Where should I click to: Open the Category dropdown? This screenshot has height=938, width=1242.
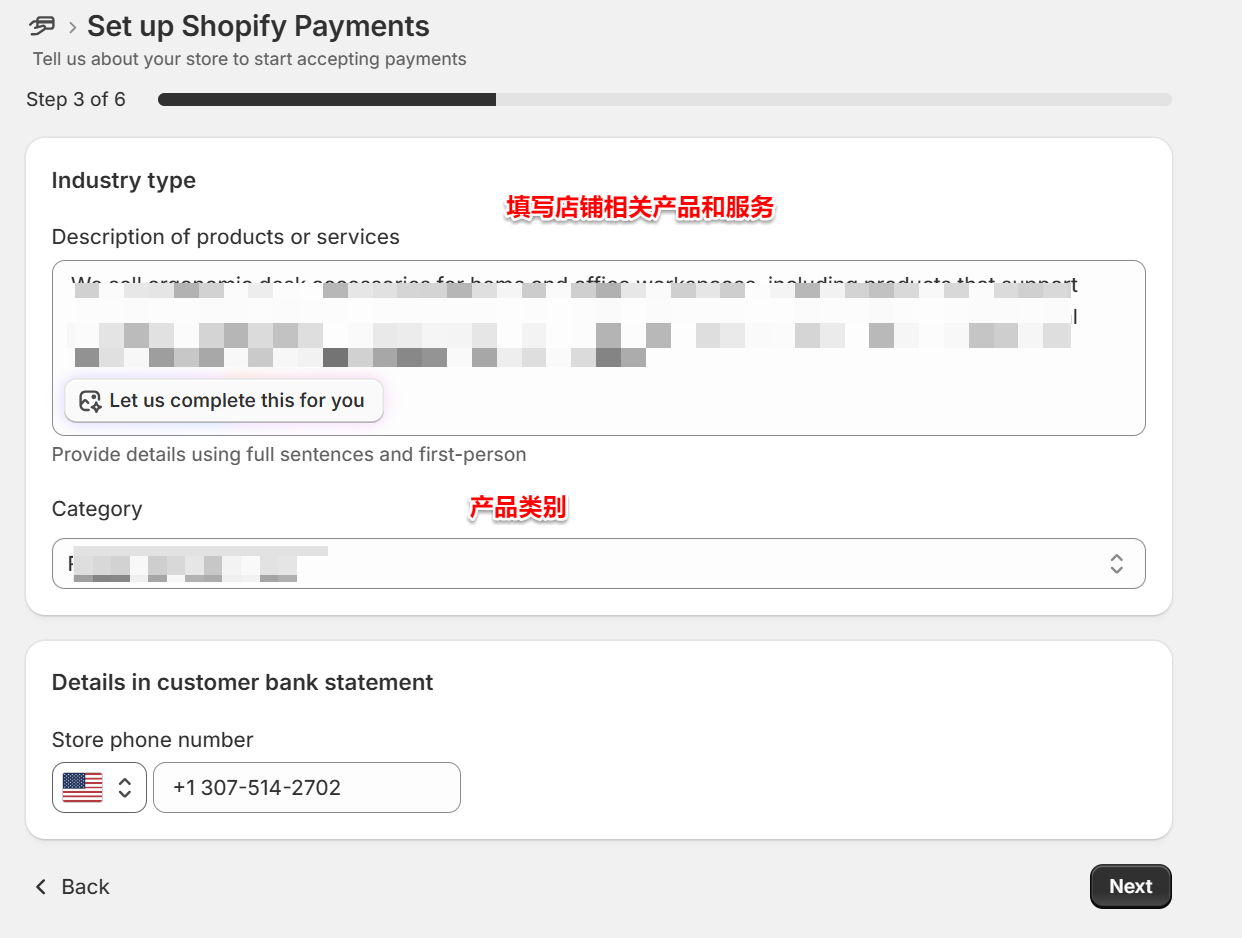click(598, 564)
